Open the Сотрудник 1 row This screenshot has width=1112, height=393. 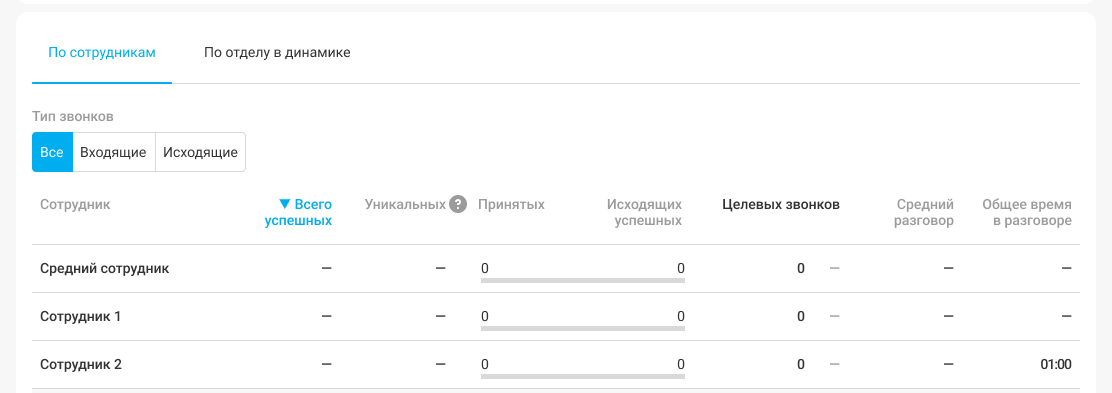[556, 316]
